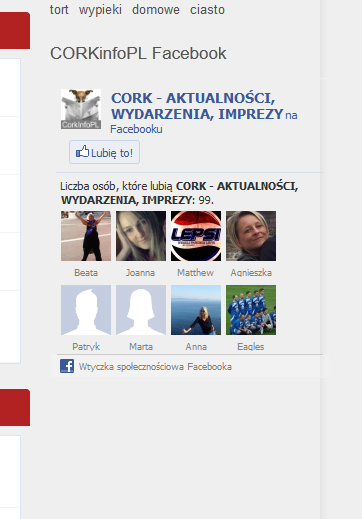Open Beata's profile photo
Image resolution: width=362 pixels, height=519 pixels.
[x=86, y=236]
